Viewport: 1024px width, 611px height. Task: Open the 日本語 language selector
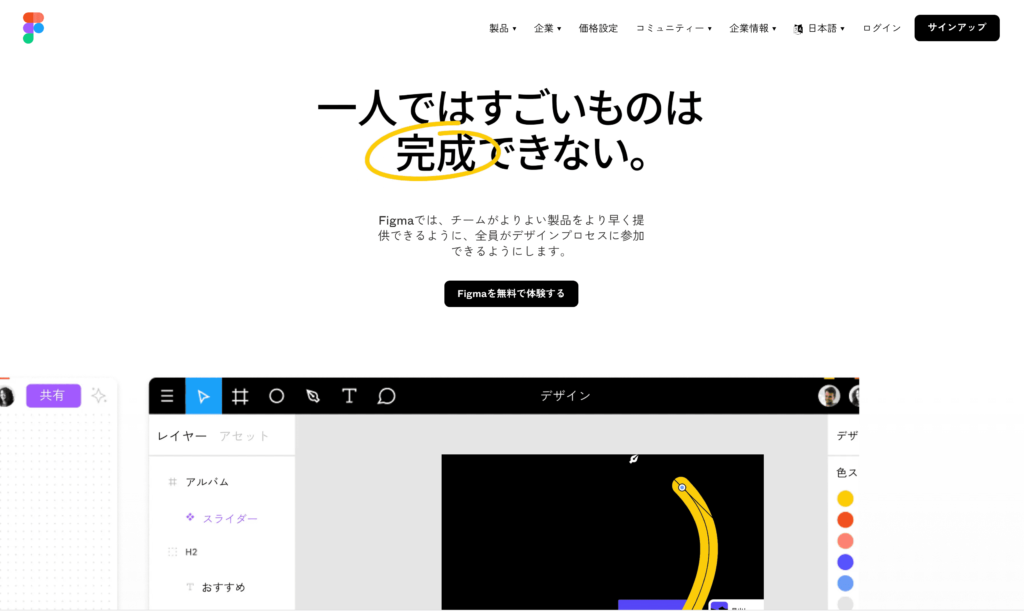[x=820, y=28]
